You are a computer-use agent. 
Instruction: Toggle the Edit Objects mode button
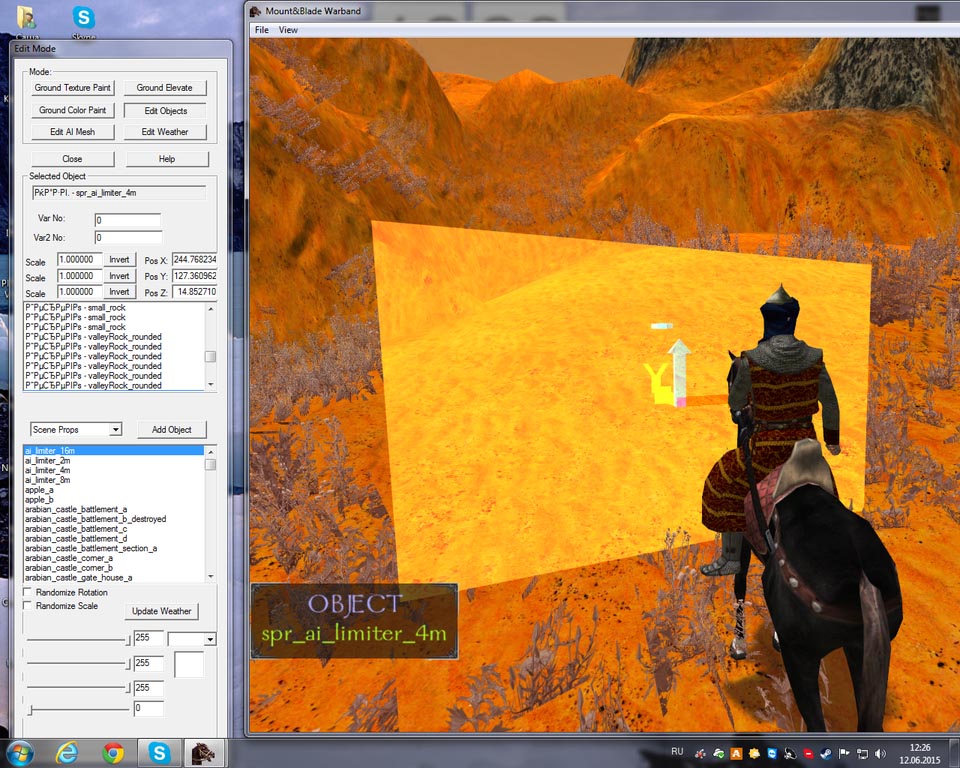click(x=165, y=111)
